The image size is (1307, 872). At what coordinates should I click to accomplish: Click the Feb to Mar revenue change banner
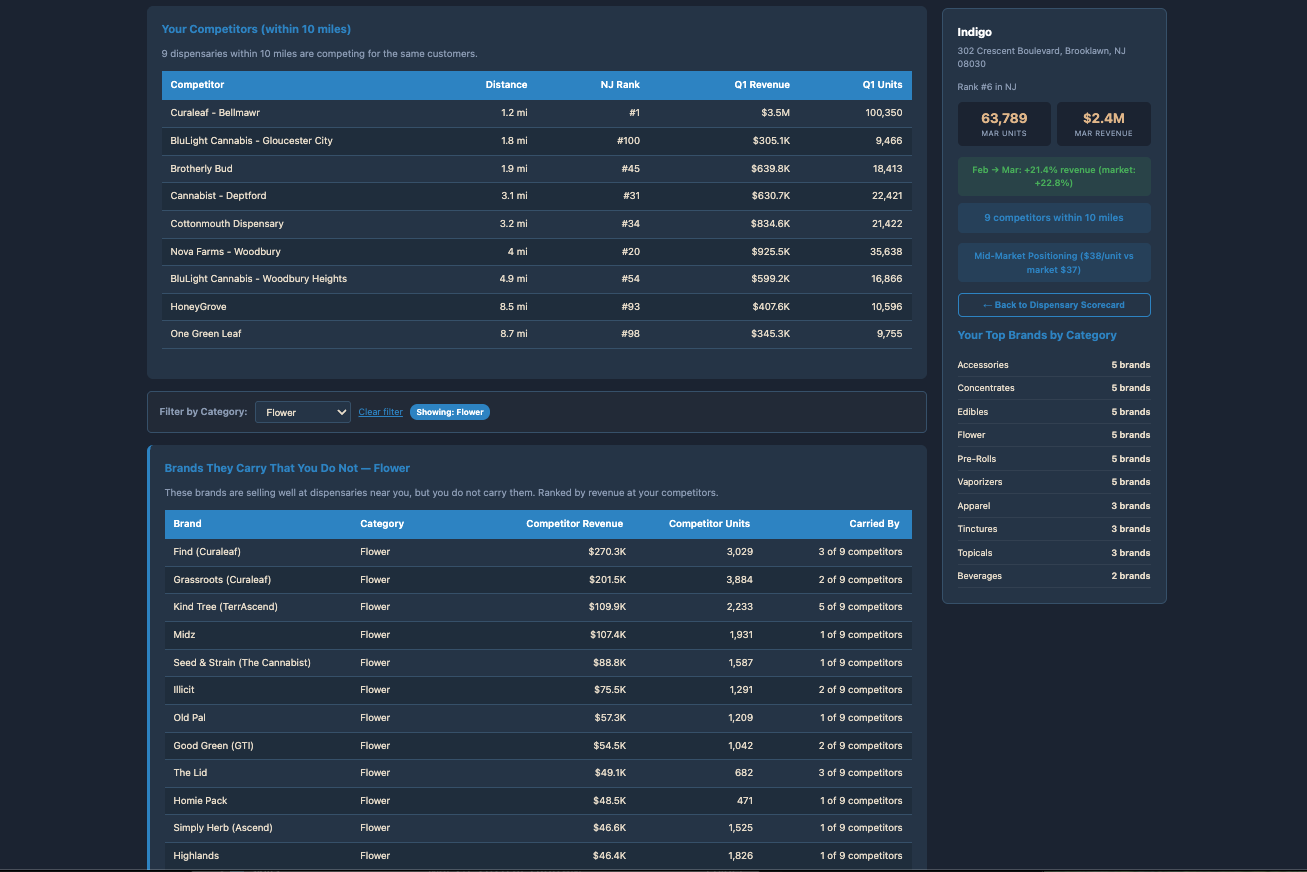point(1054,176)
